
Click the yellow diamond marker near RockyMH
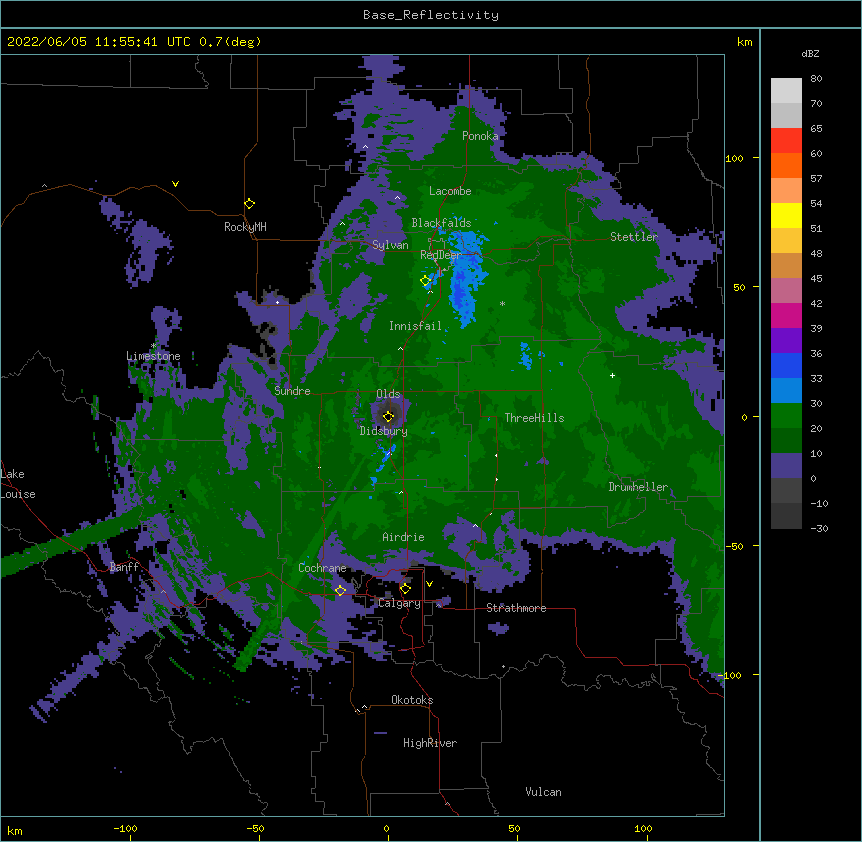coord(249,204)
